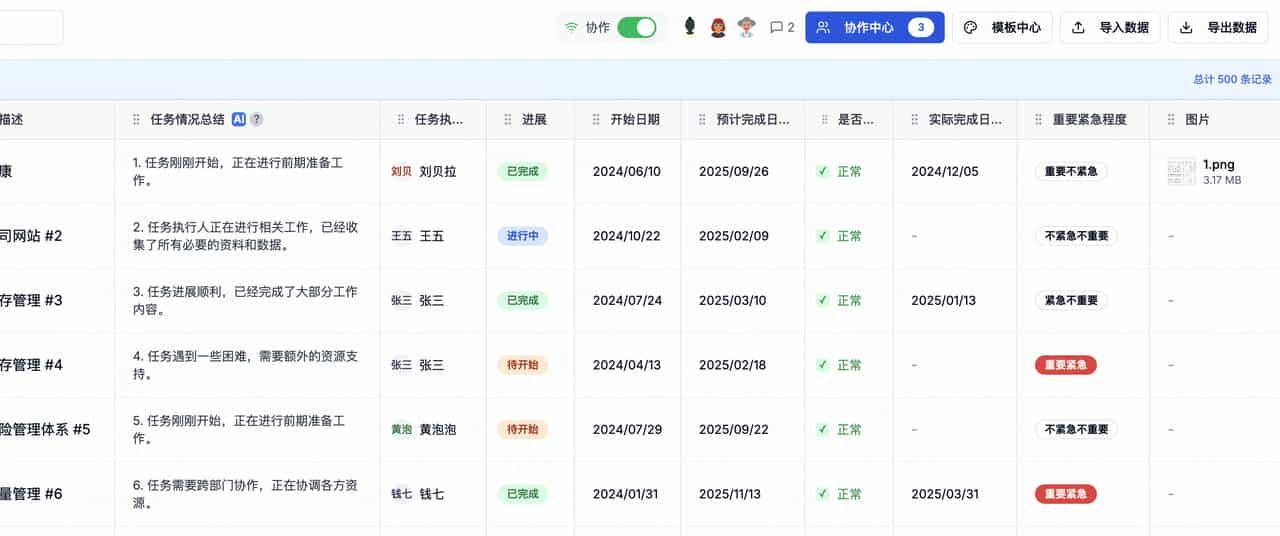
Task: Click 待开始 status tag in 黄泡泡 row
Action: pyautogui.click(x=522, y=429)
